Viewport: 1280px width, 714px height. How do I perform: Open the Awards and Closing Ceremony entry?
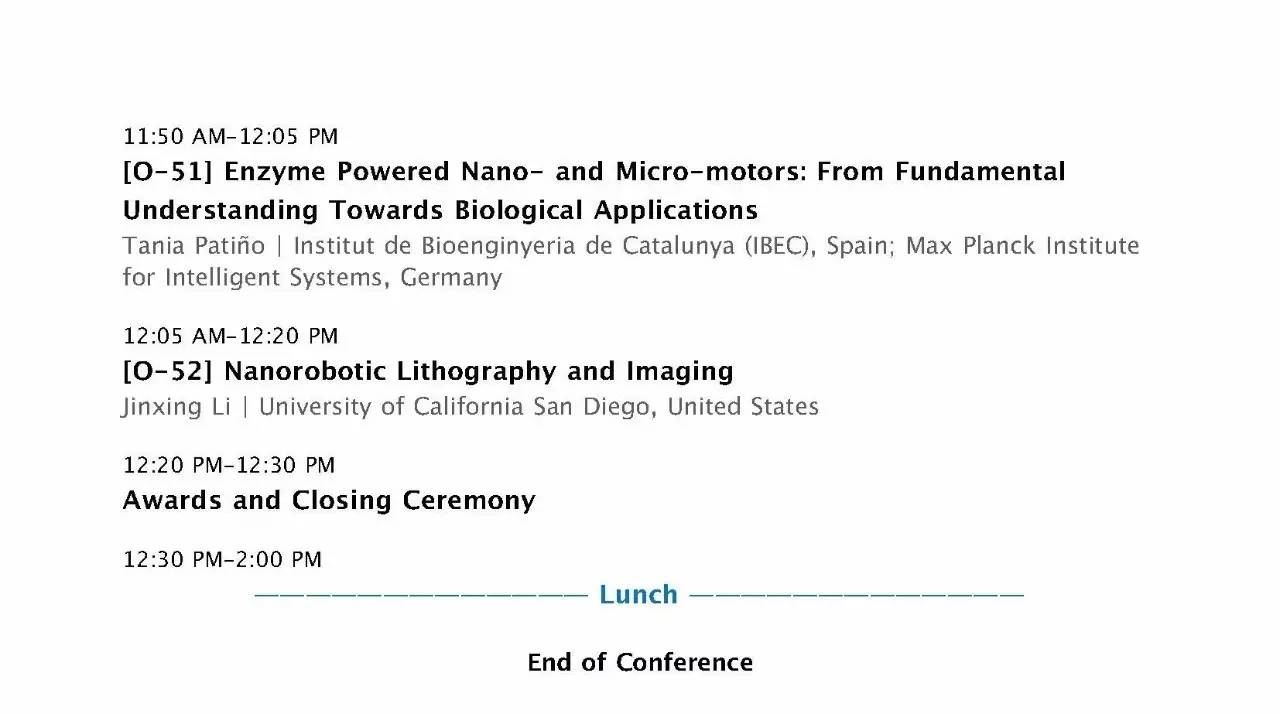click(x=329, y=500)
